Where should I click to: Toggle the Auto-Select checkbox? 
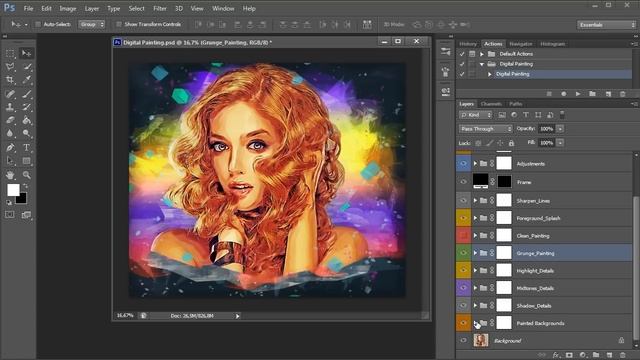point(38,24)
